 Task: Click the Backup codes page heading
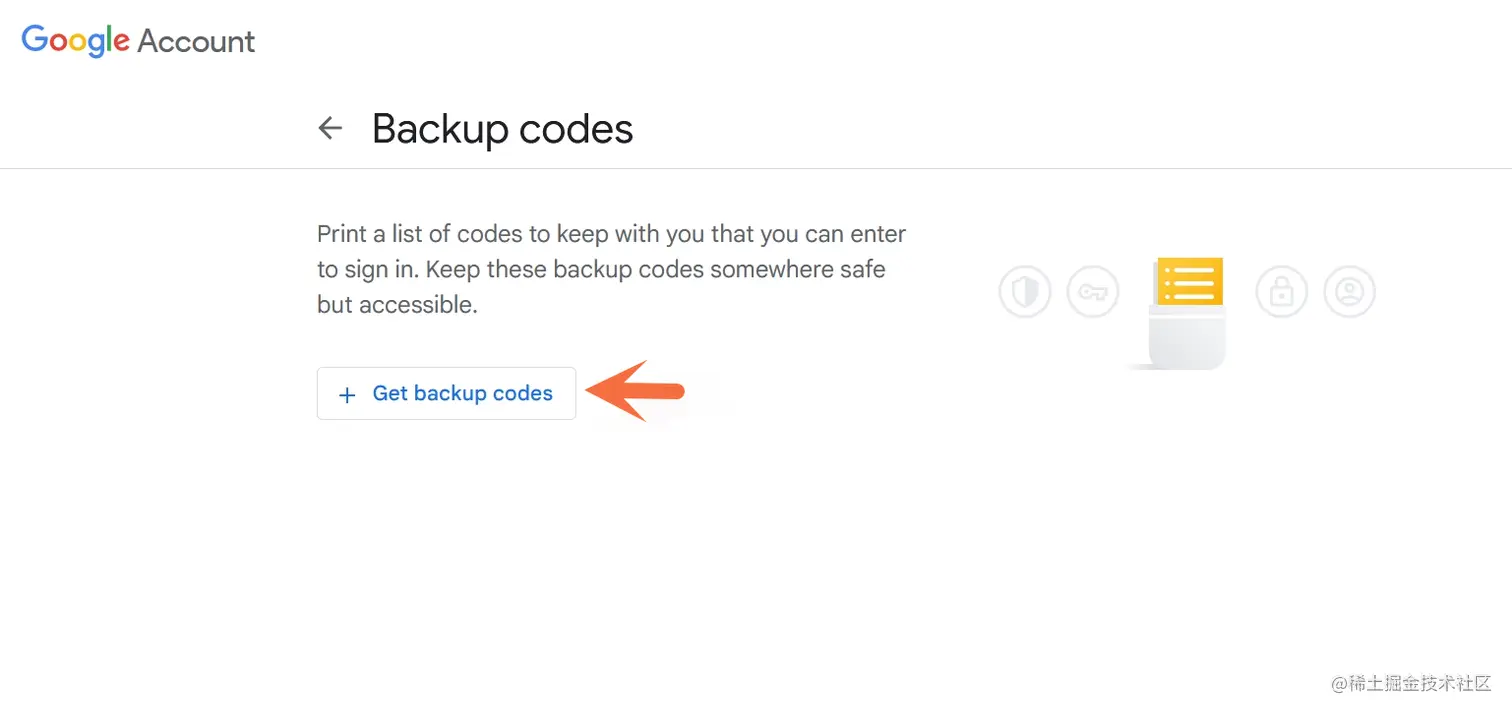[502, 129]
